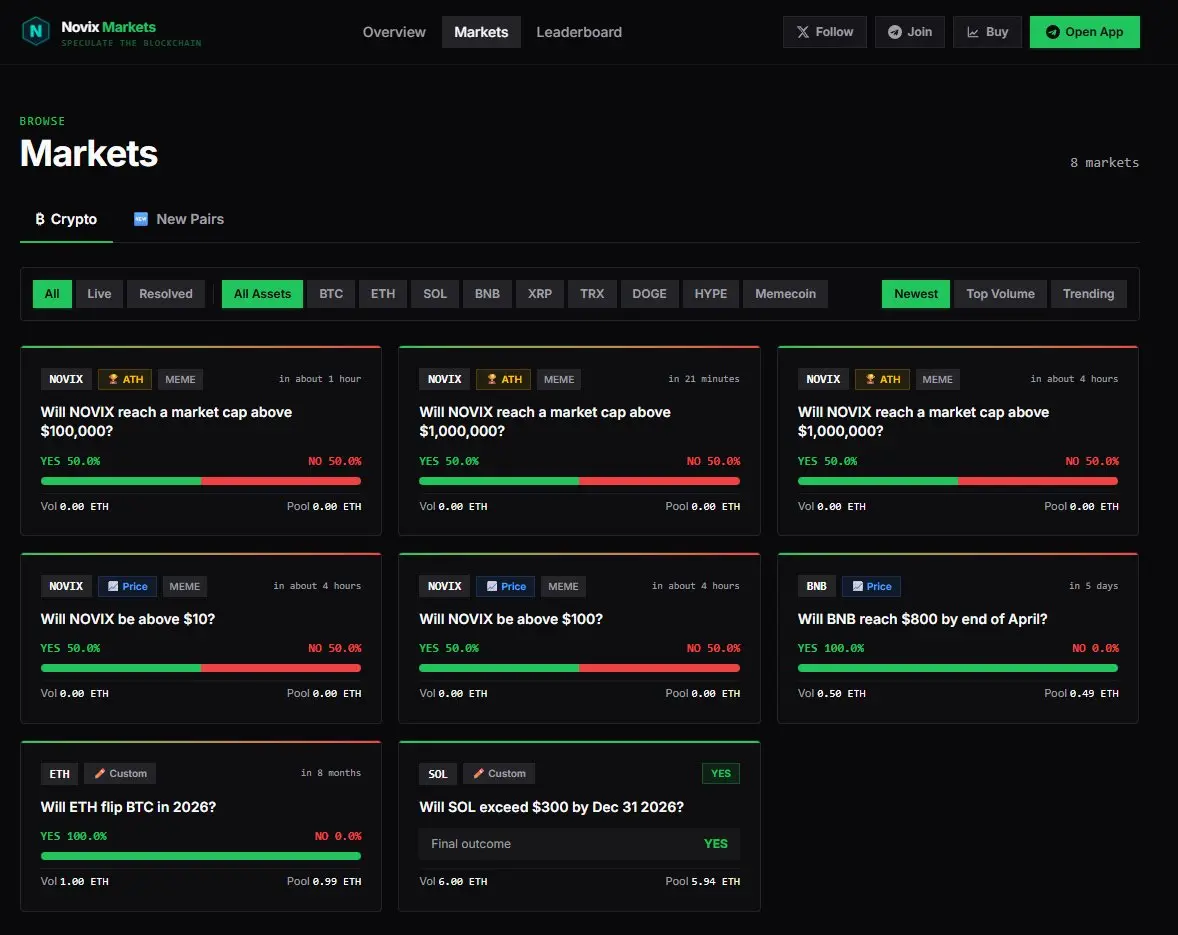Click the '8 markets' count text
Screen dimensions: 1178x935
pyautogui.click(x=1104, y=162)
